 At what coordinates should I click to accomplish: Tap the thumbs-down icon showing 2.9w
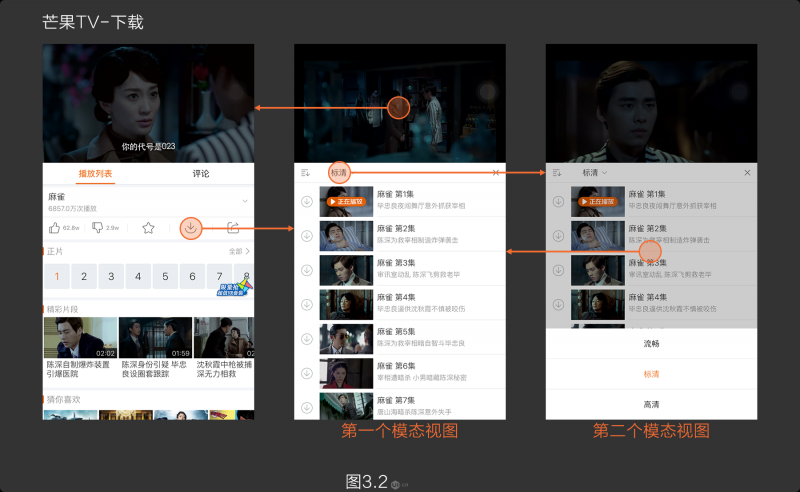(97, 227)
